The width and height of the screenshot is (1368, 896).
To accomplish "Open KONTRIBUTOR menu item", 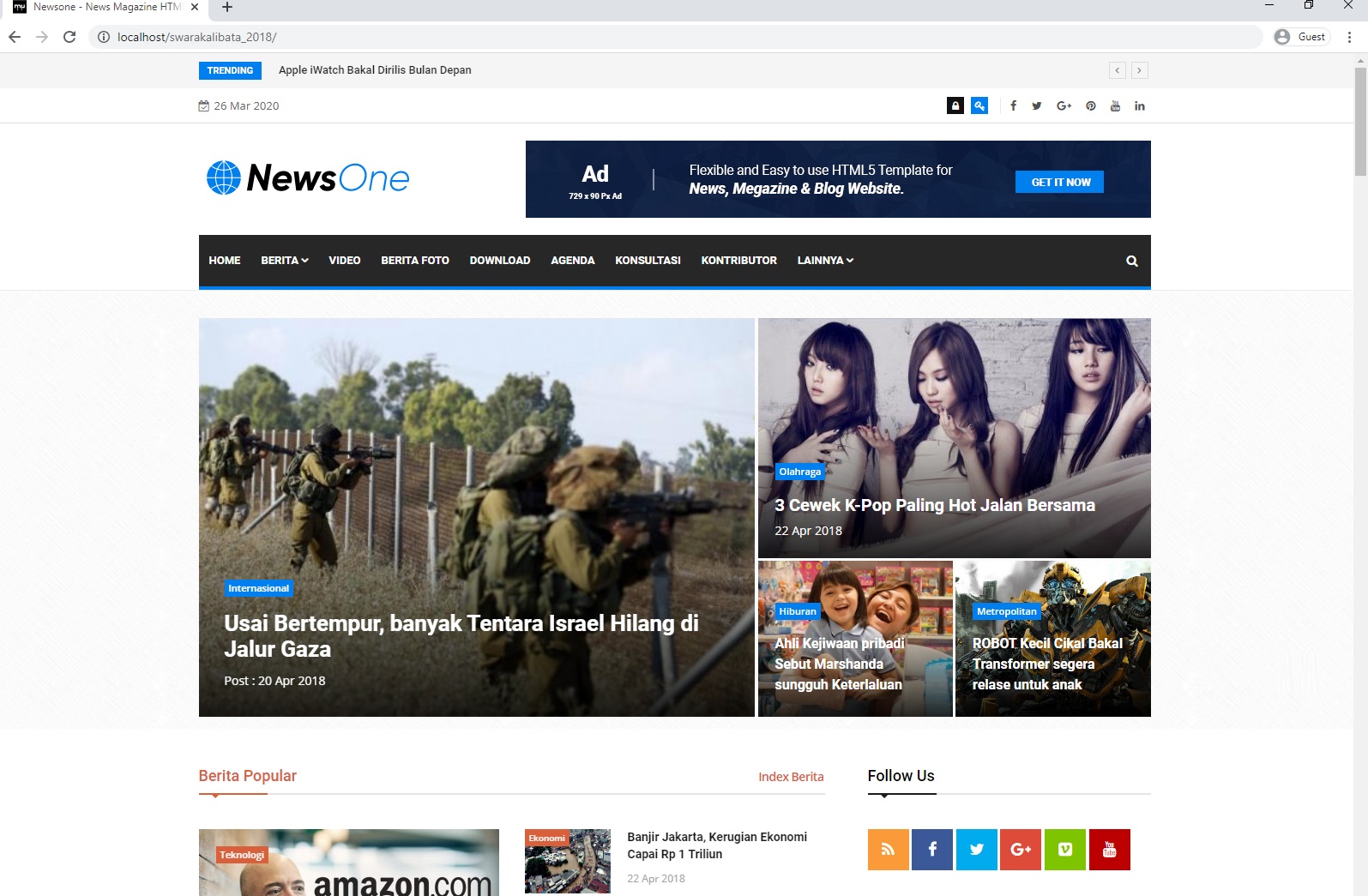I will (739, 261).
